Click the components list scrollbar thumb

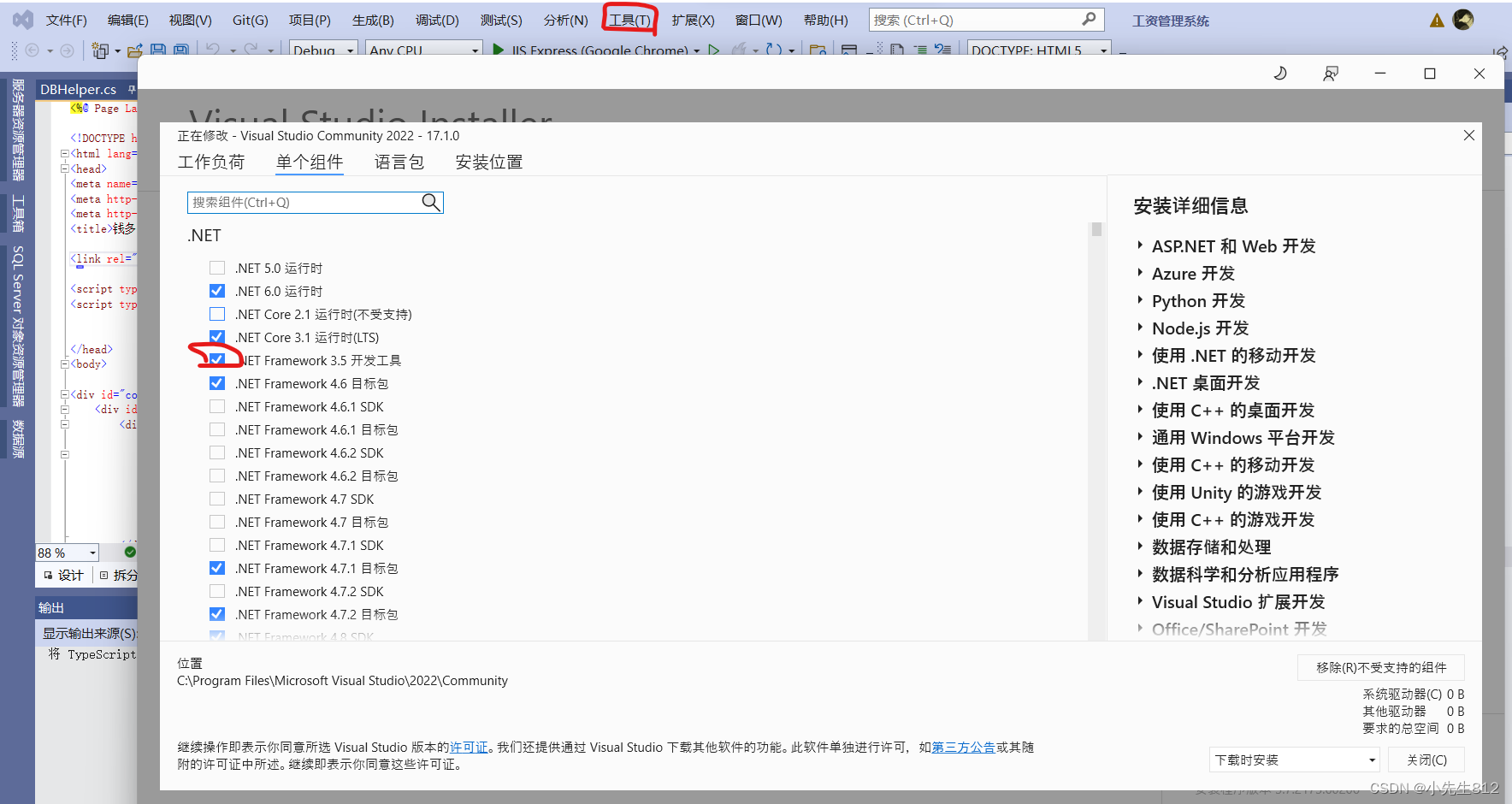1096,229
